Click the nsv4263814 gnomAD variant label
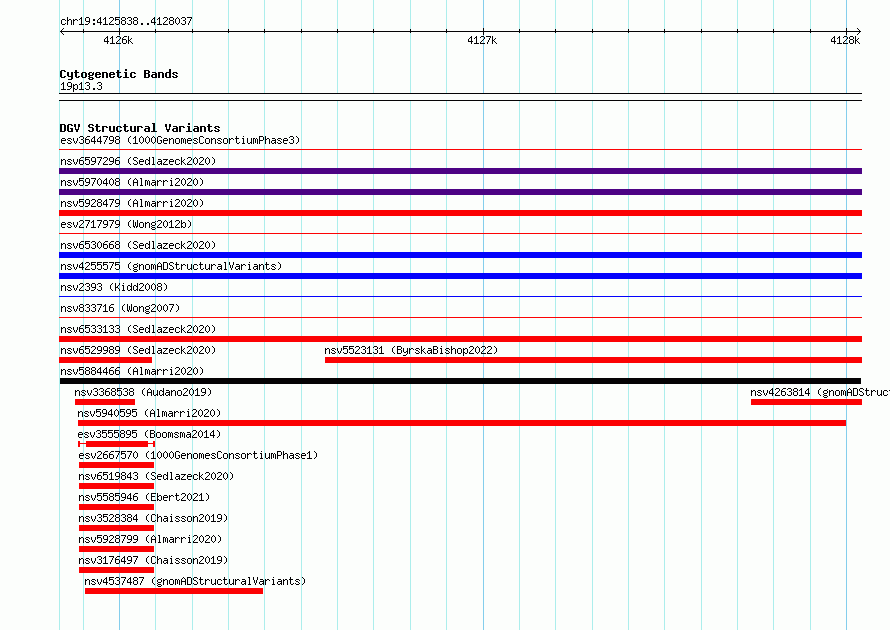Viewport: 890px width, 630px height. (x=820, y=392)
